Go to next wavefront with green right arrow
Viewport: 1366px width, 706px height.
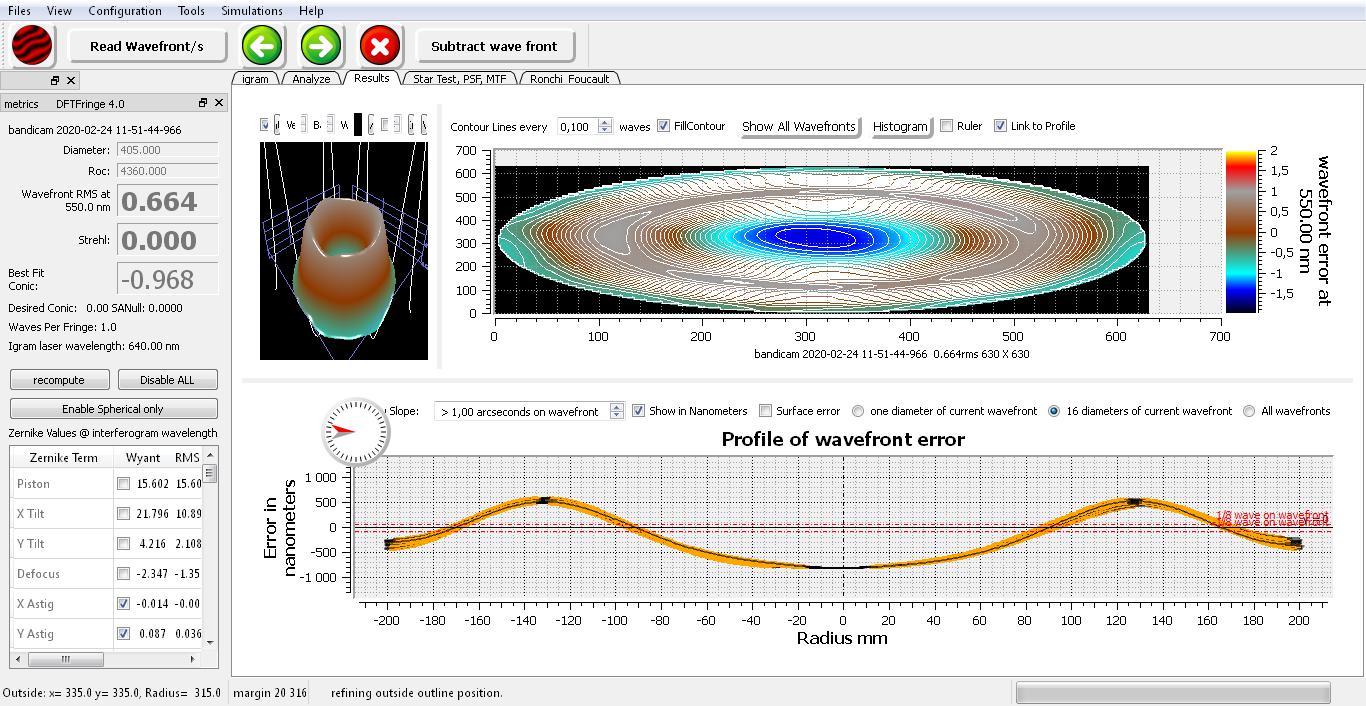coord(320,46)
